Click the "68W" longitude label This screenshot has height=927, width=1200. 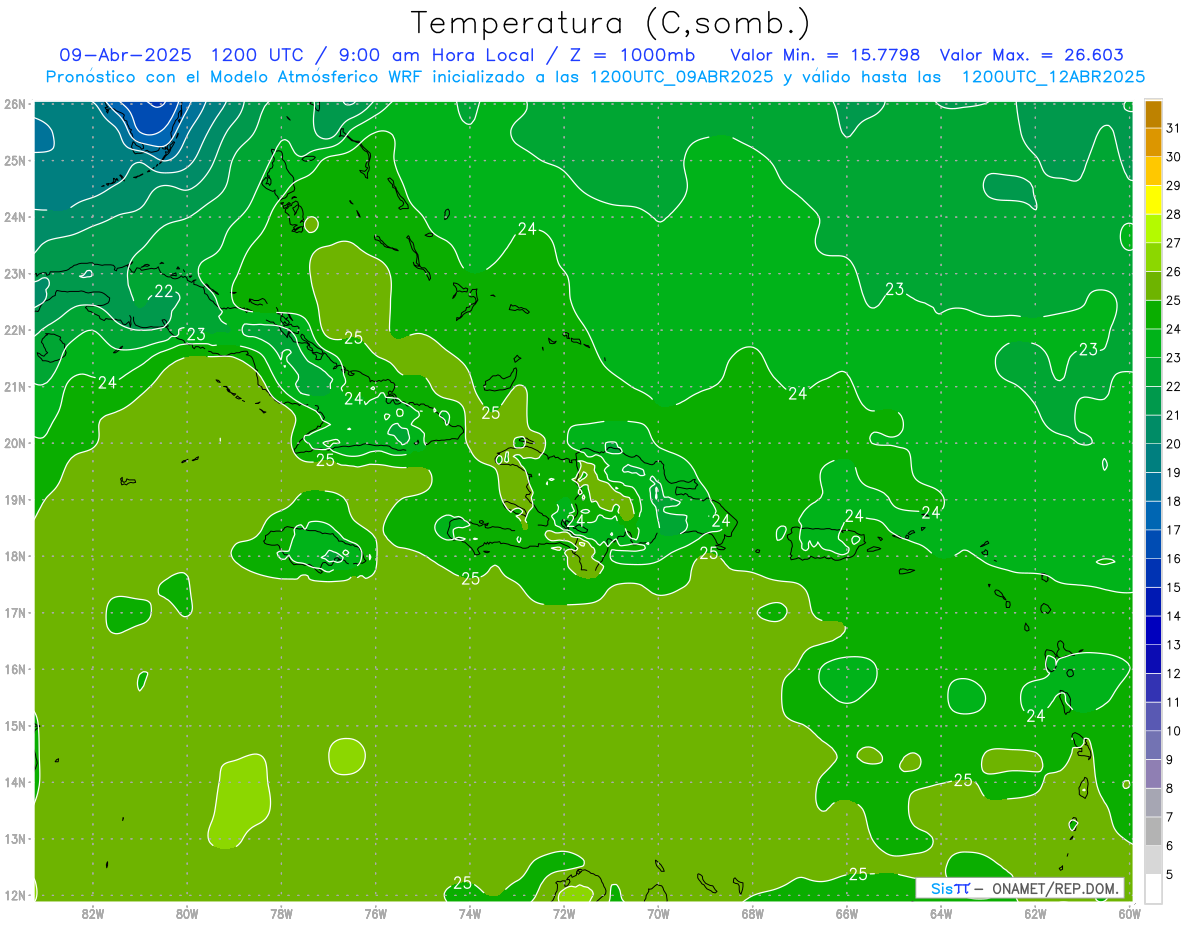point(753,913)
